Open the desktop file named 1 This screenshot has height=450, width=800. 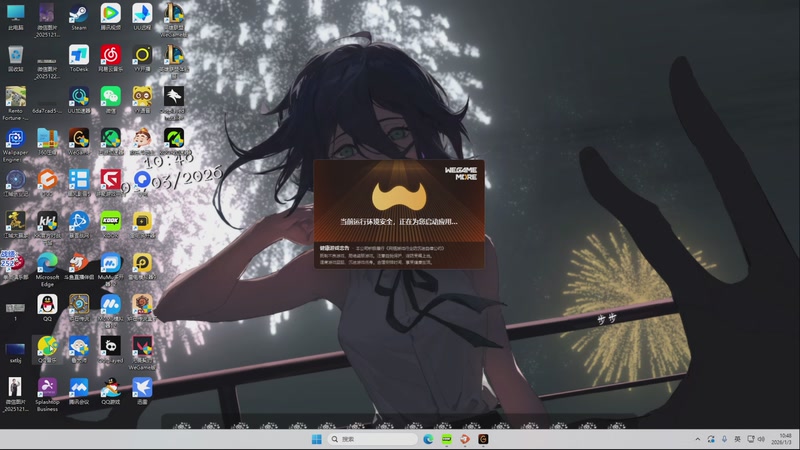pyautogui.click(x=15, y=311)
